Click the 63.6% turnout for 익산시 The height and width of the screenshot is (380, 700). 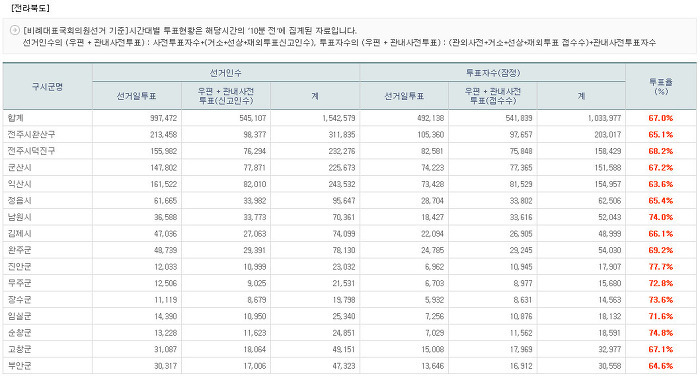[661, 184]
